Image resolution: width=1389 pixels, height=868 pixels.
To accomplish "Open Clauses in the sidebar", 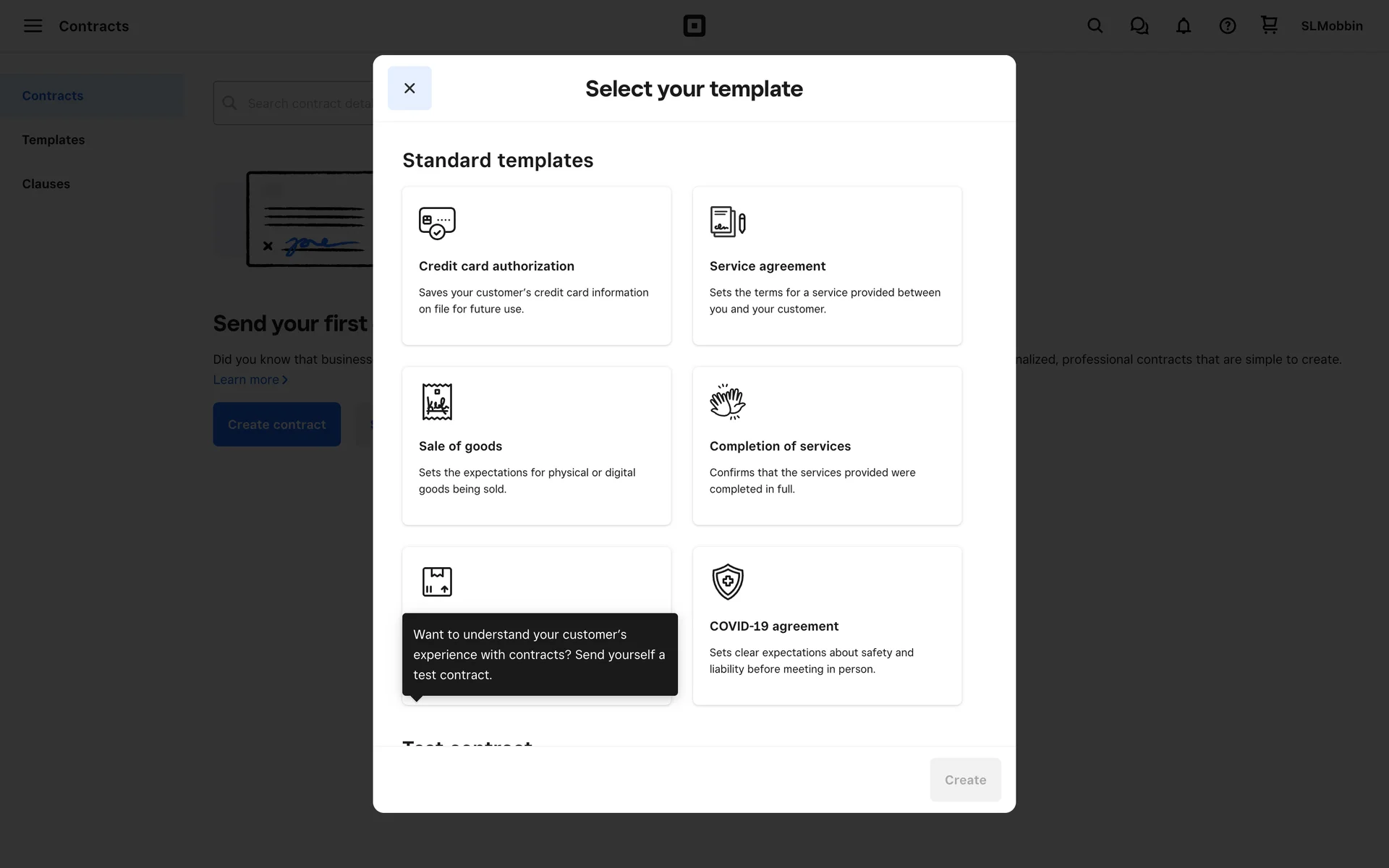I will pyautogui.click(x=46, y=184).
